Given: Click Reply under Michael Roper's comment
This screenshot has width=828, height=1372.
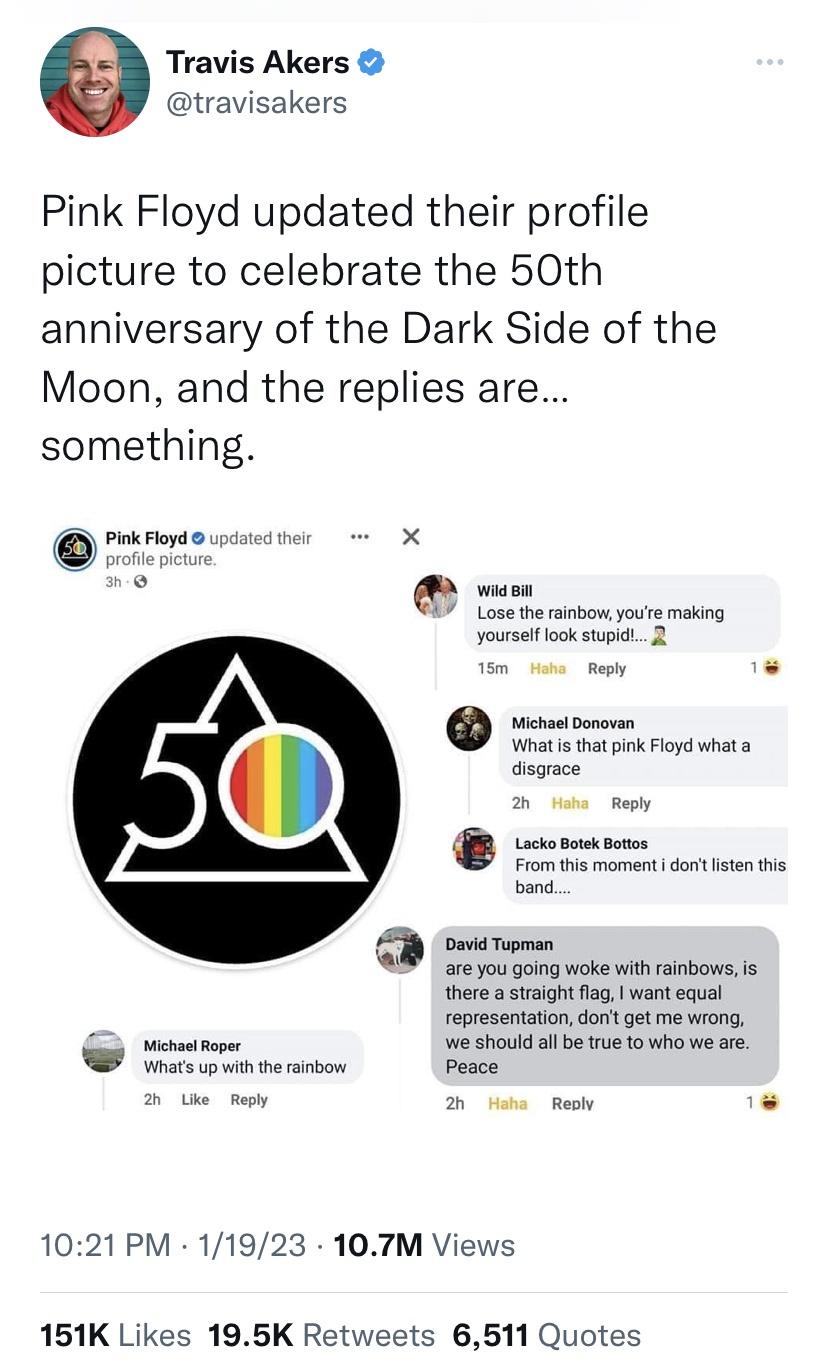Looking at the screenshot, I should coord(249,1100).
